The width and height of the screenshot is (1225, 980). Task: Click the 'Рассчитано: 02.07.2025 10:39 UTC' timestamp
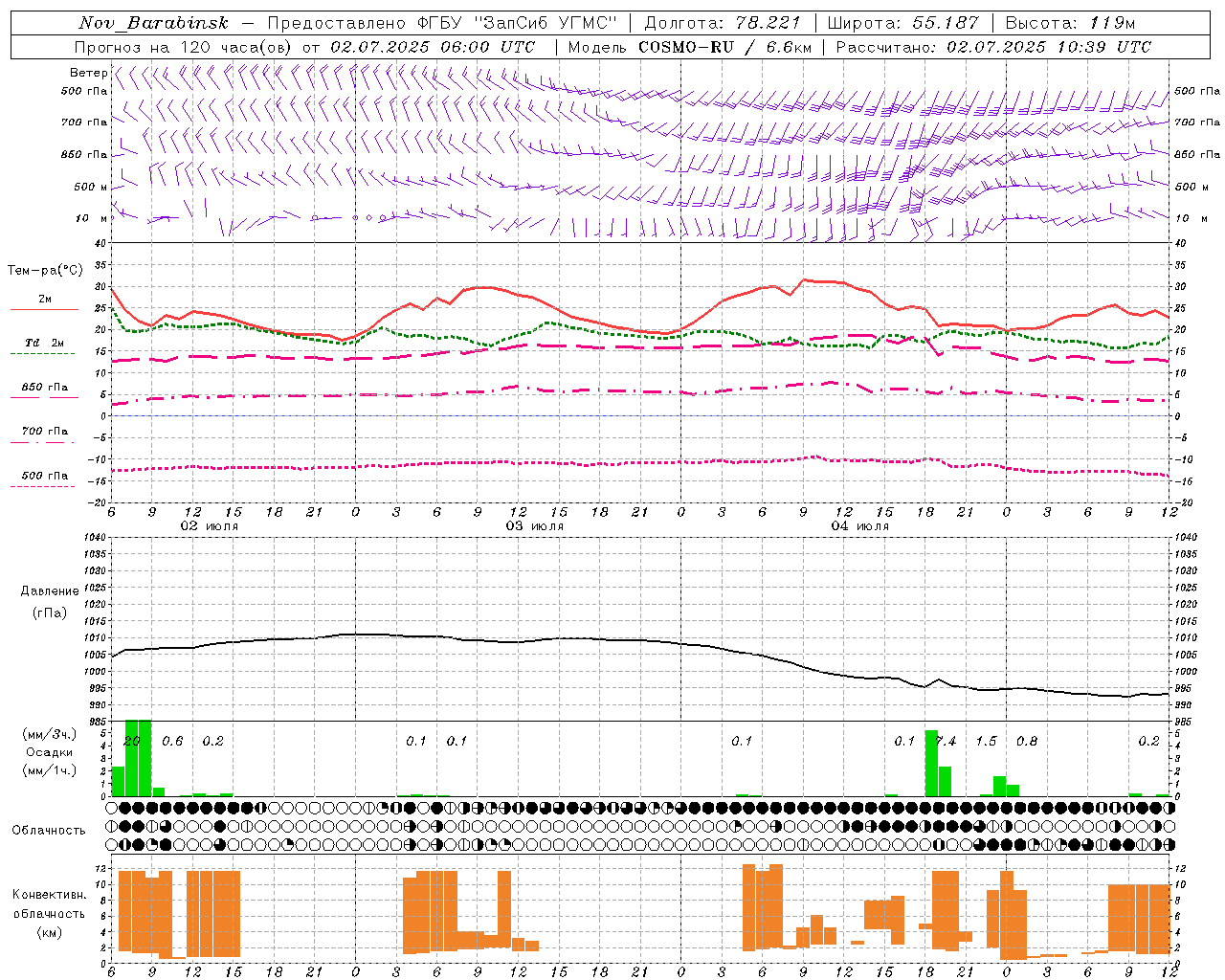coord(993,47)
